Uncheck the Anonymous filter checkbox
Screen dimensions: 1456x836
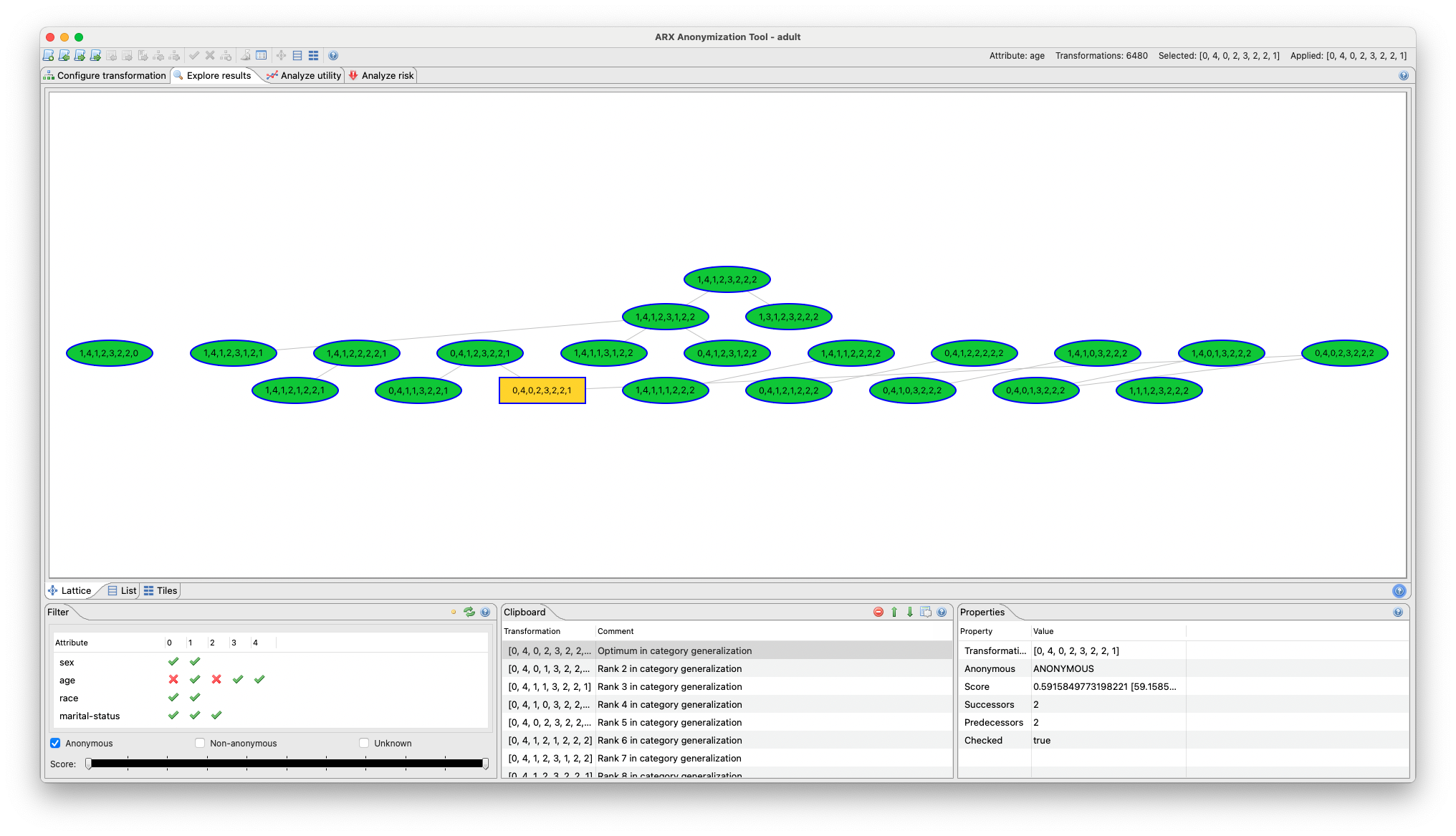(55, 743)
